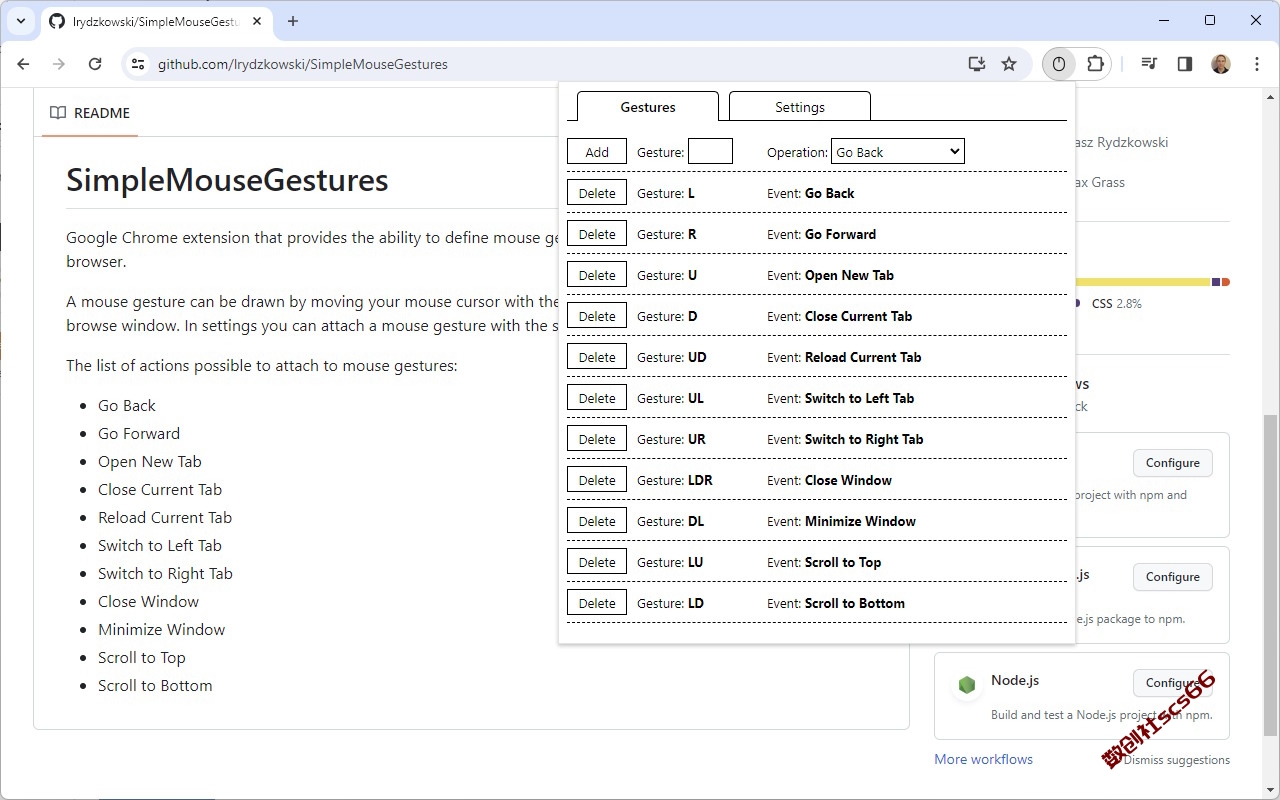Click the 'Close Current Tab' README list item
1280x800 pixels.
tap(160, 489)
